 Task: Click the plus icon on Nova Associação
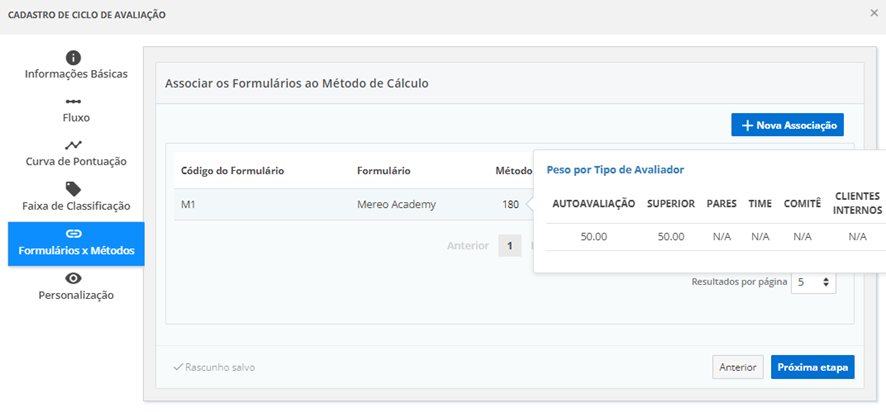click(x=746, y=125)
